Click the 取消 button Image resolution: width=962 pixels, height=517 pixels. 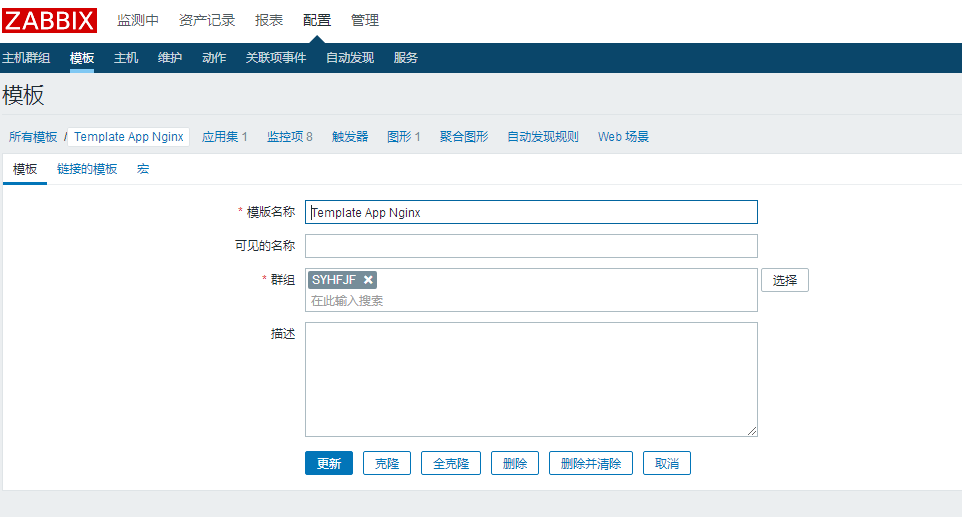coord(667,463)
